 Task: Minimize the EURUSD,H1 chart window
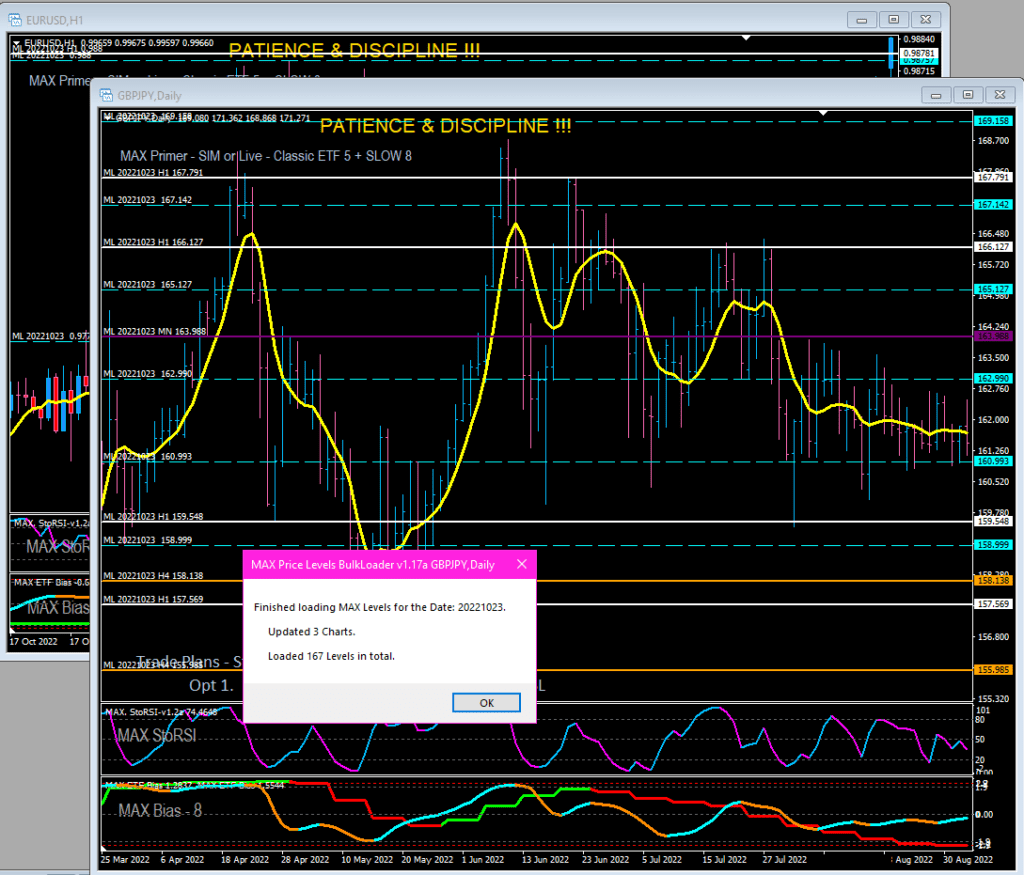point(860,19)
